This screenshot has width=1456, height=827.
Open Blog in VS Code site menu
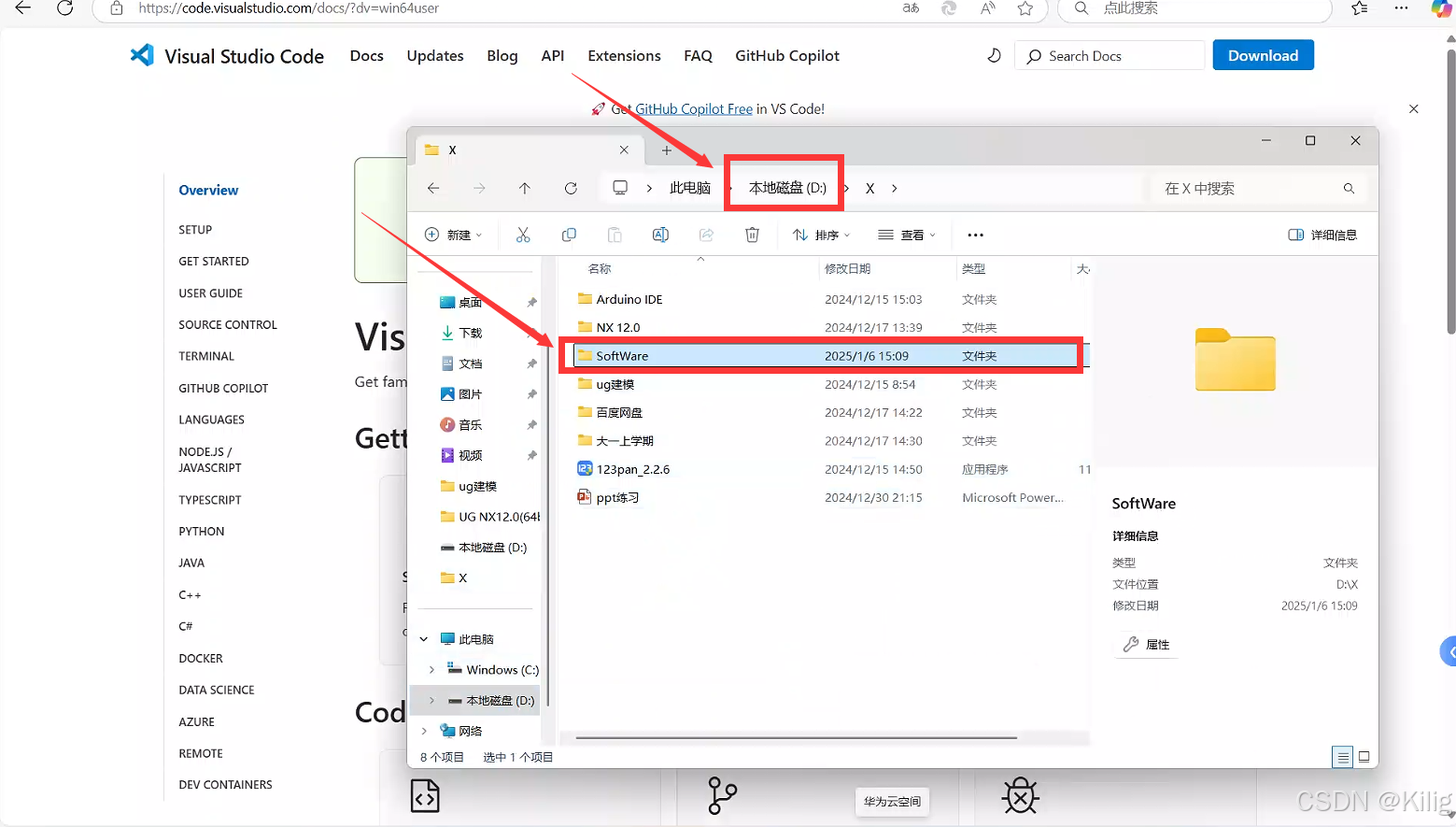click(x=502, y=56)
